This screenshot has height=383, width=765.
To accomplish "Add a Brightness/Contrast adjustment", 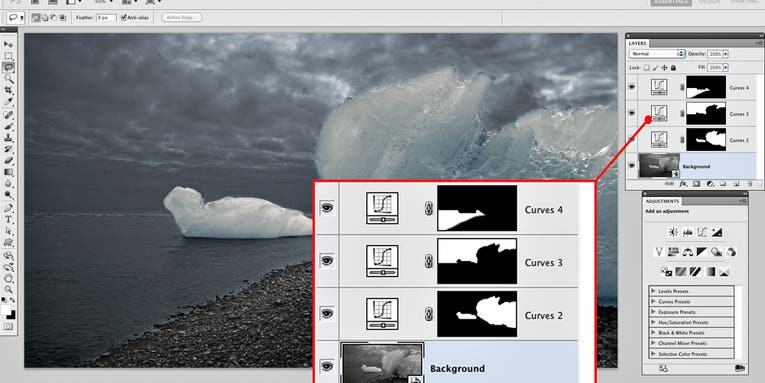I will [673, 232].
